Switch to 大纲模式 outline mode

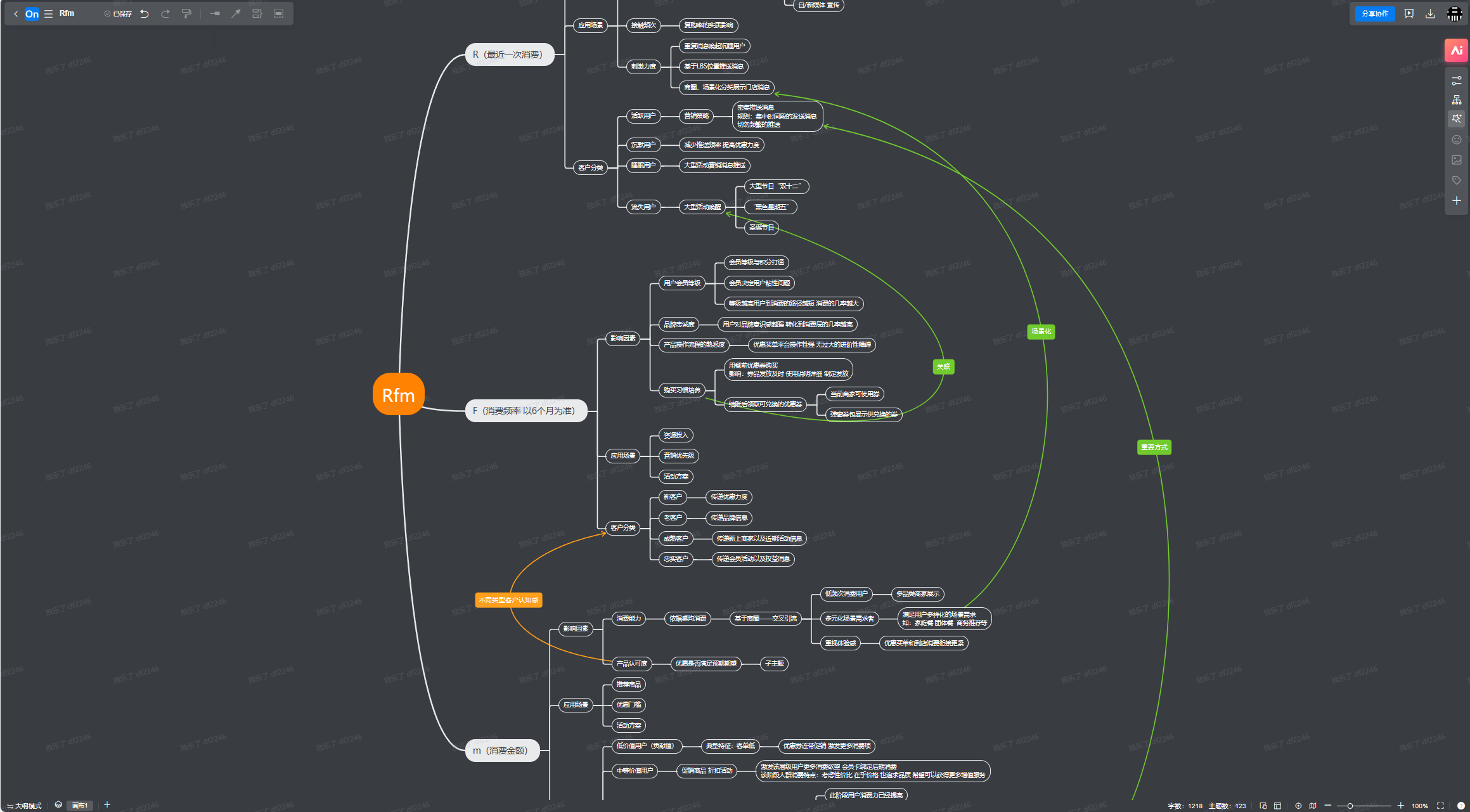coord(24,806)
